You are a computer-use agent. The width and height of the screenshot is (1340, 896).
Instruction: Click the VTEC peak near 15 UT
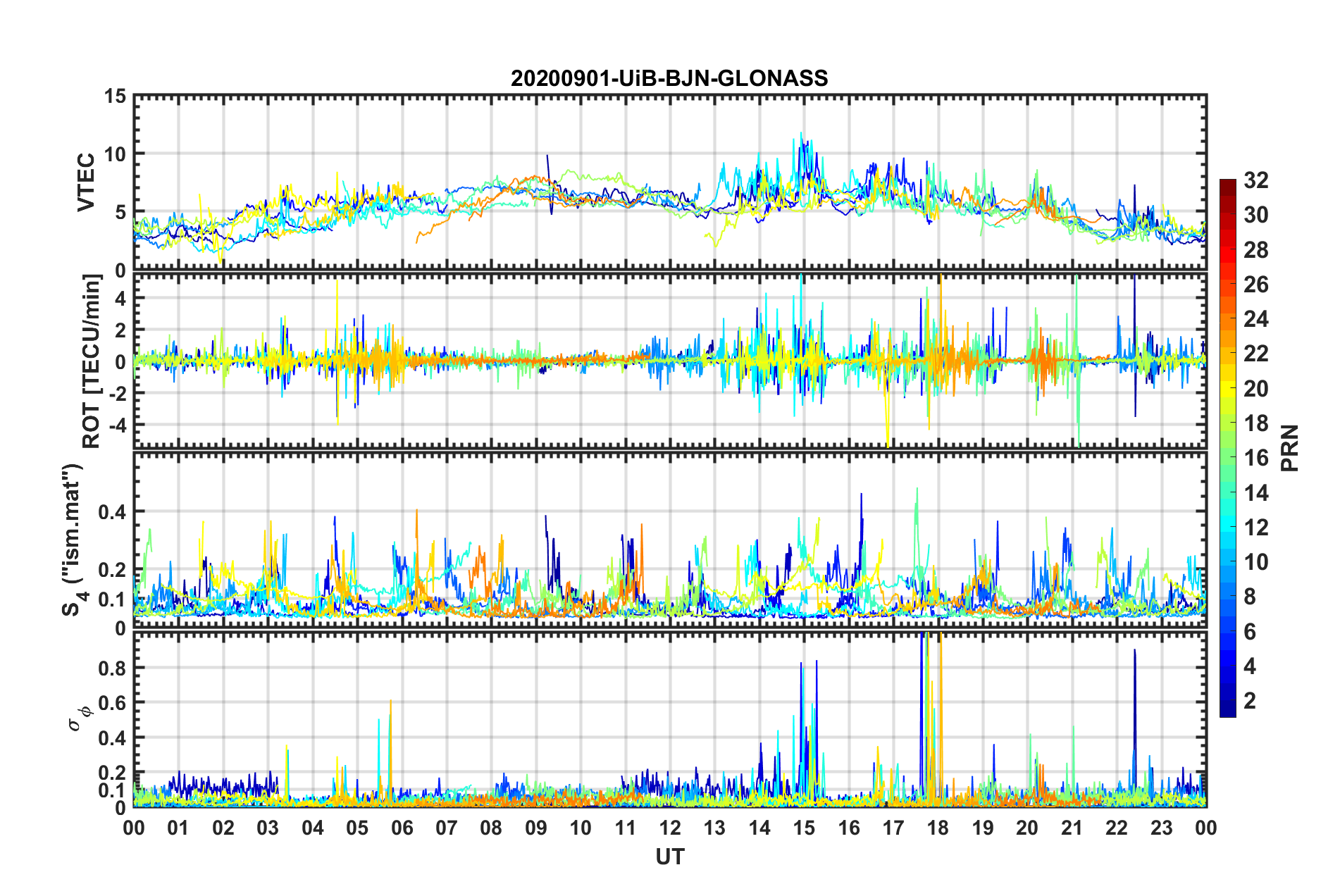coord(801,135)
